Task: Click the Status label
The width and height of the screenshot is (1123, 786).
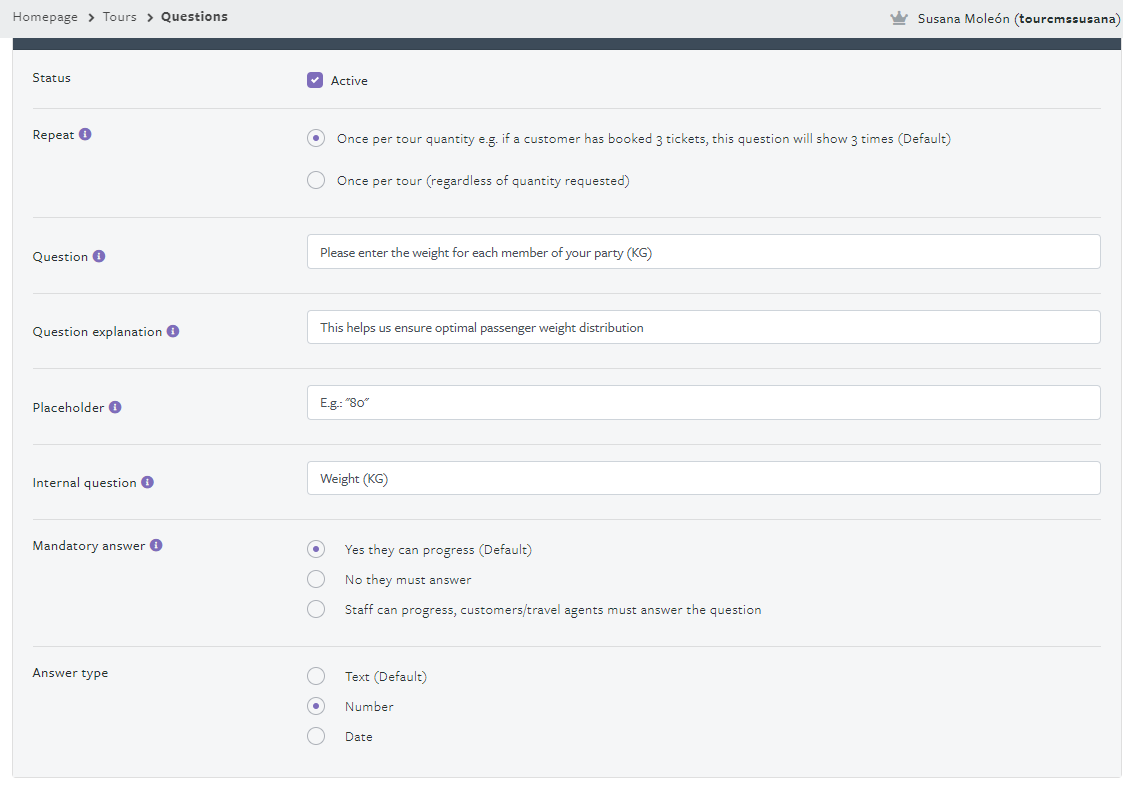Action: point(52,77)
